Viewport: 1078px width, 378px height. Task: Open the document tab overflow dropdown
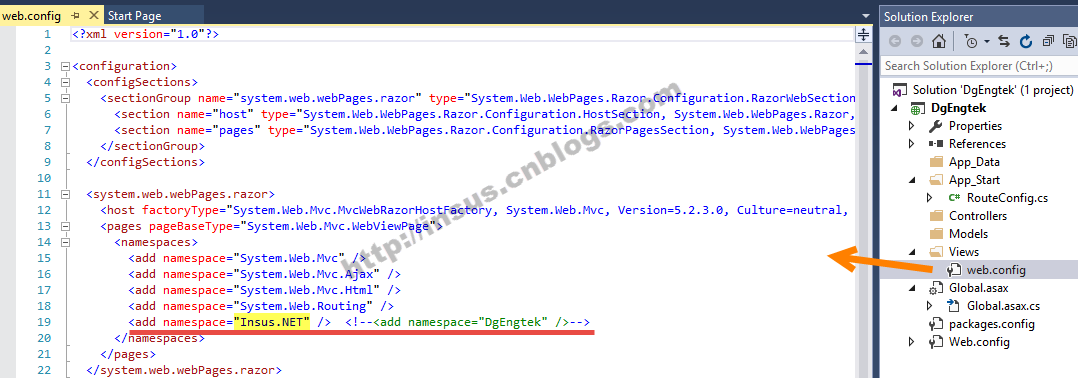(866, 16)
